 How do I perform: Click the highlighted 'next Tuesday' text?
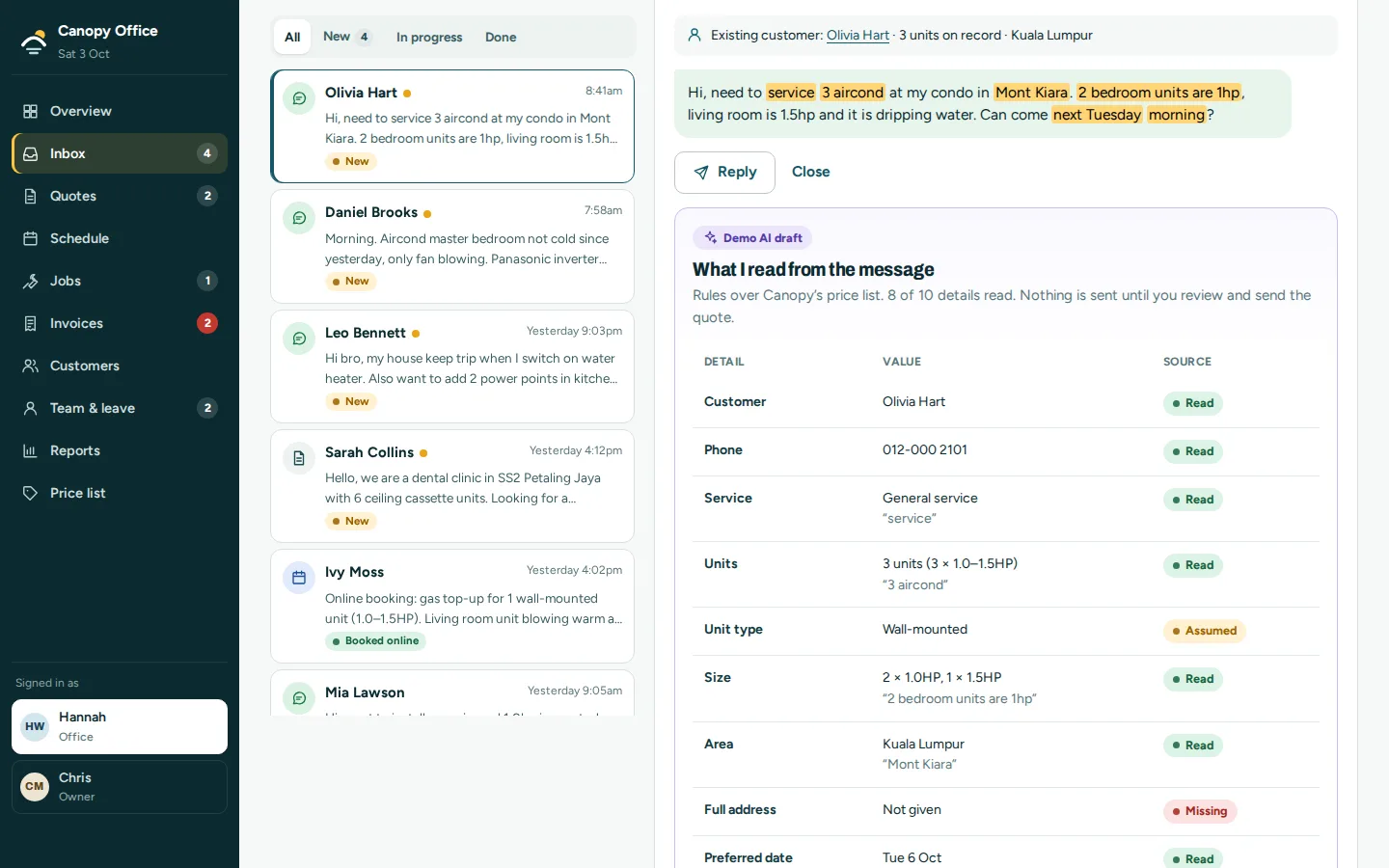[1097, 115]
